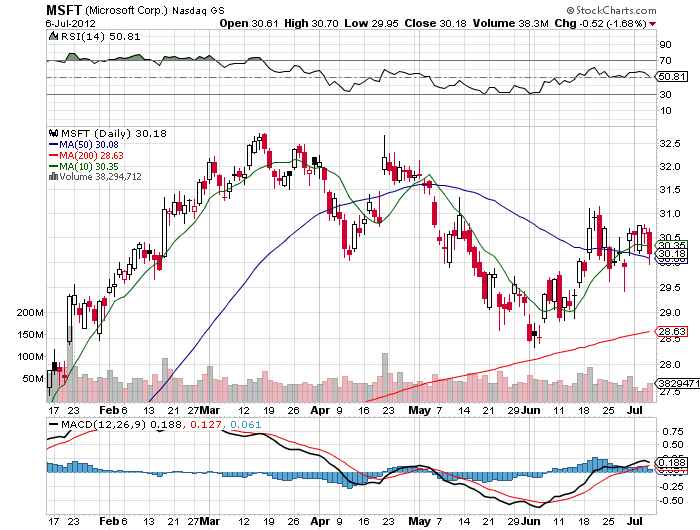
Task: Click the Close 30.18 value in header
Action: point(435,23)
